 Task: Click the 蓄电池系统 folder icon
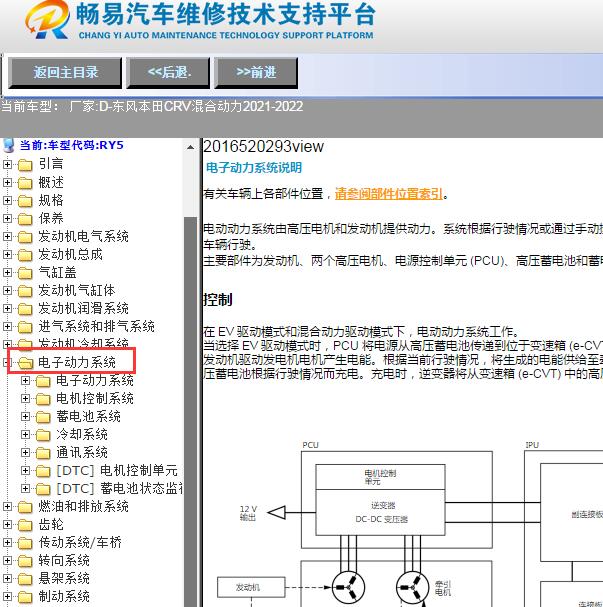click(43, 417)
